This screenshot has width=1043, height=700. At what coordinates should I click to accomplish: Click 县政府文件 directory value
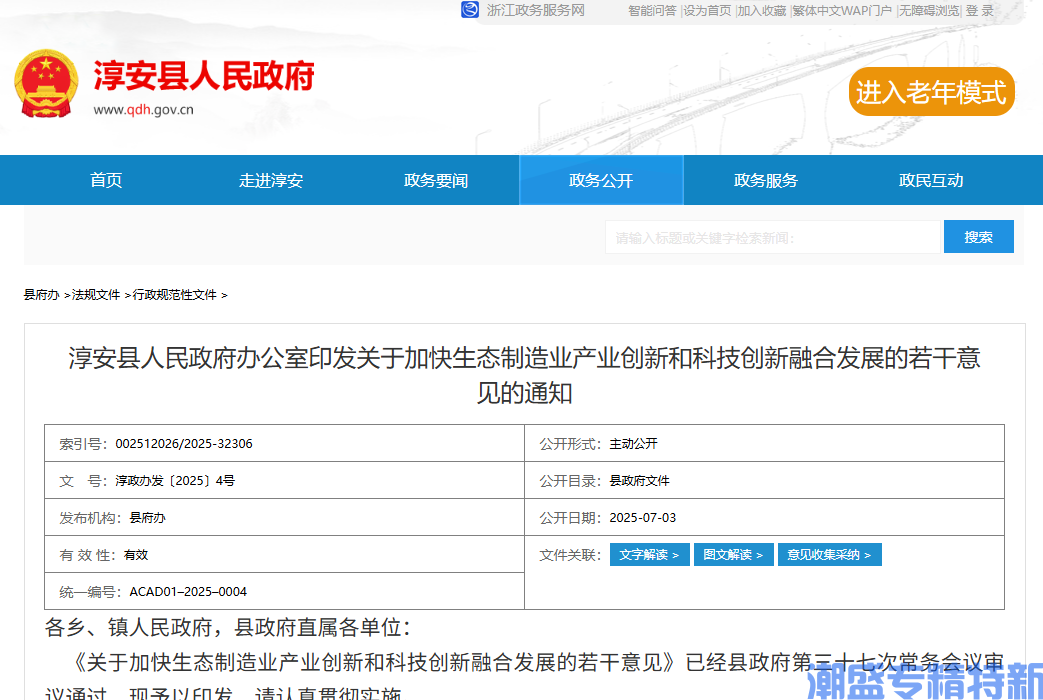click(x=639, y=481)
